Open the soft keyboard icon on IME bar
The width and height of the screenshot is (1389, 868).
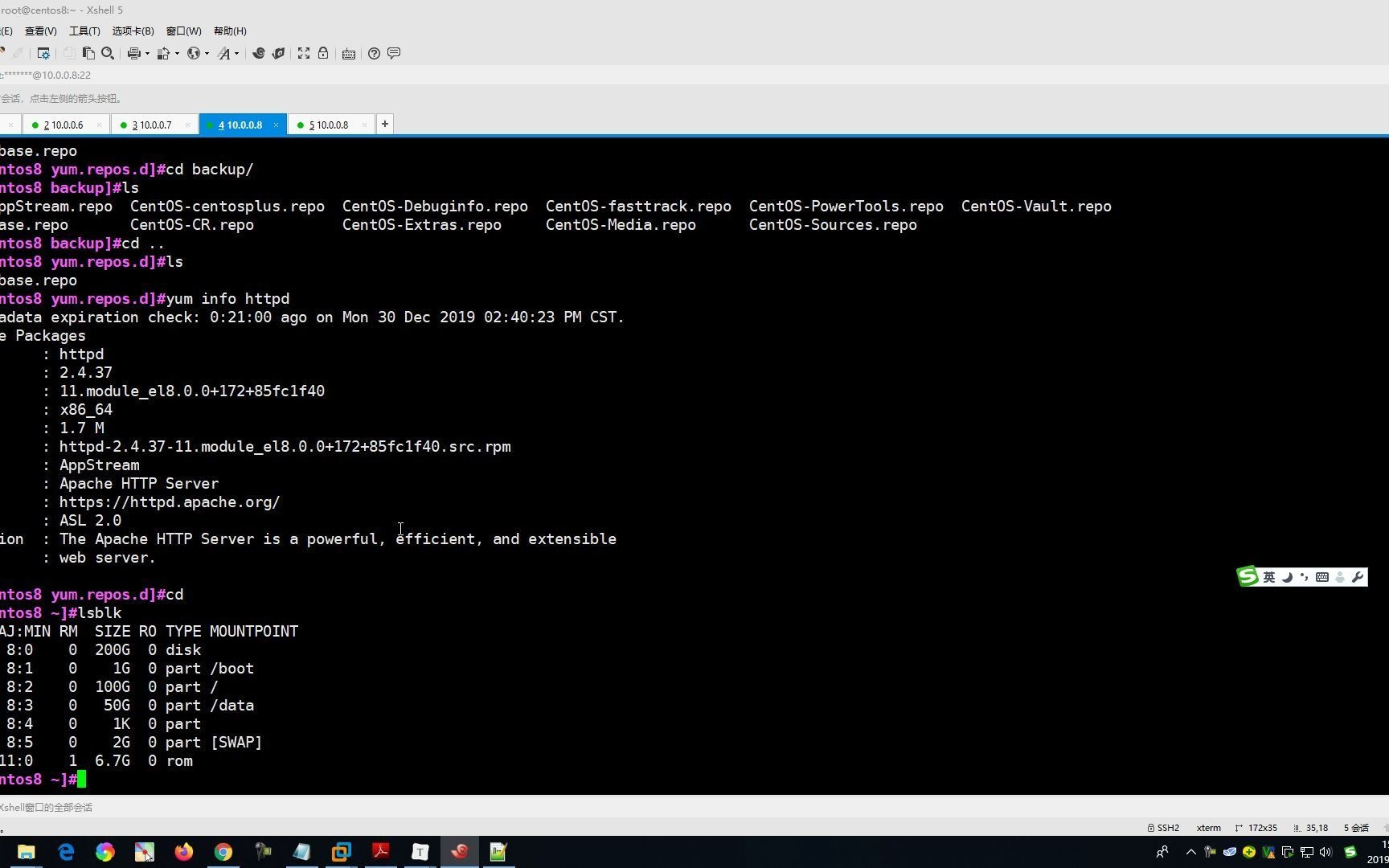pyautogui.click(x=1322, y=577)
